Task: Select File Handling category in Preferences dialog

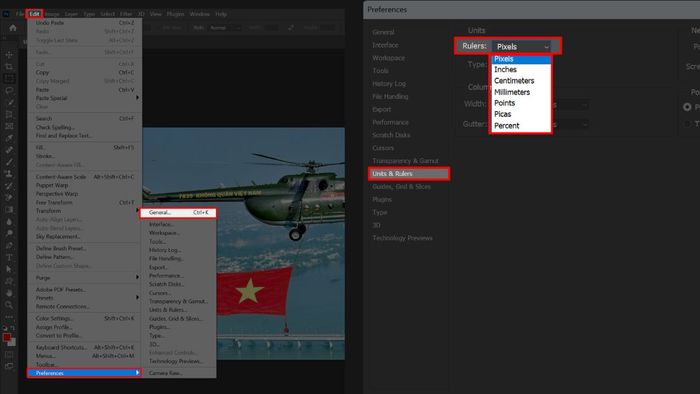Action: (x=390, y=96)
